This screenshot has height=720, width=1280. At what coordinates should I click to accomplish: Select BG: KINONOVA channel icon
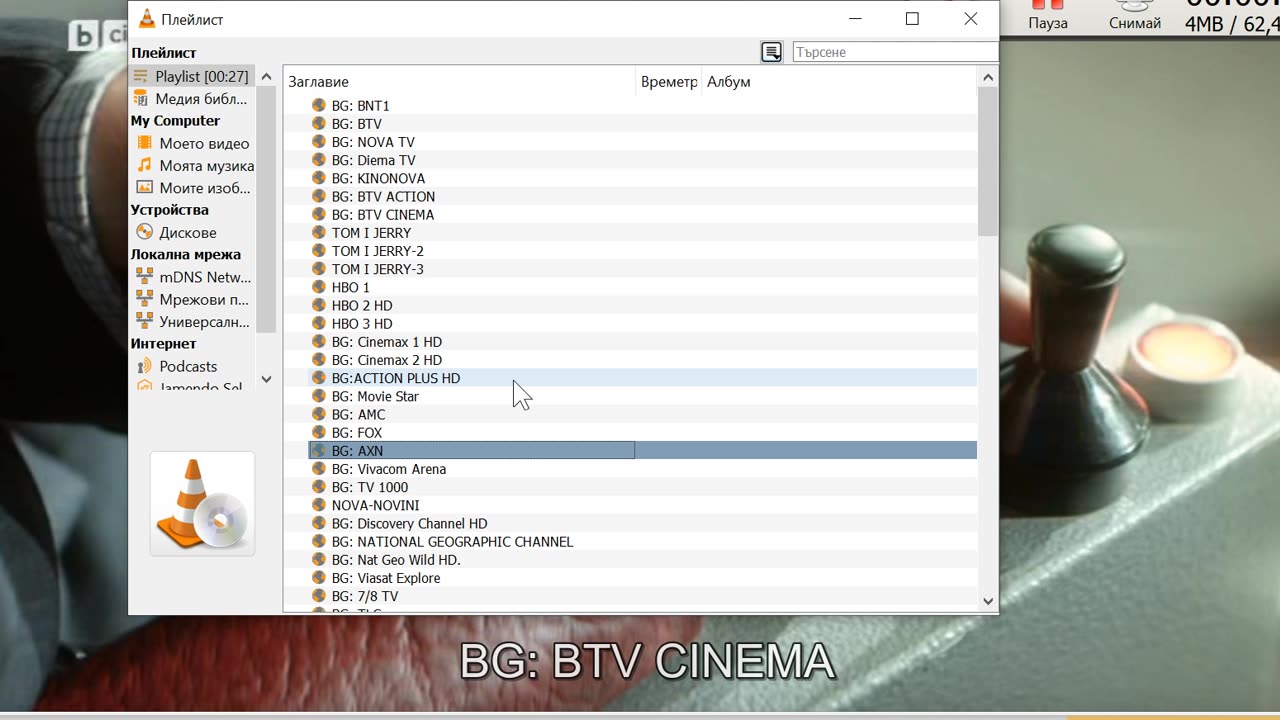pyautogui.click(x=319, y=178)
